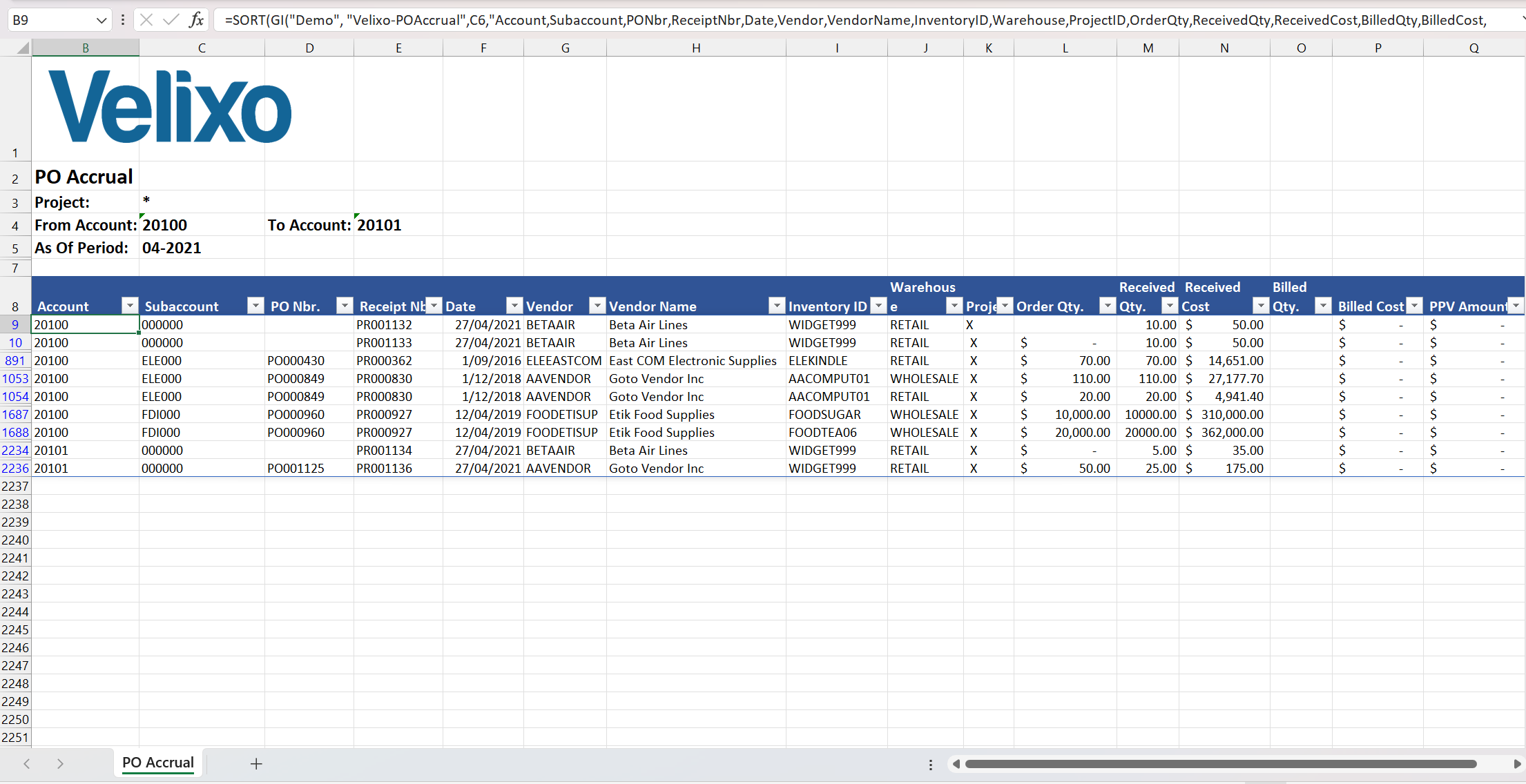Select row 1687 header

tap(15, 414)
